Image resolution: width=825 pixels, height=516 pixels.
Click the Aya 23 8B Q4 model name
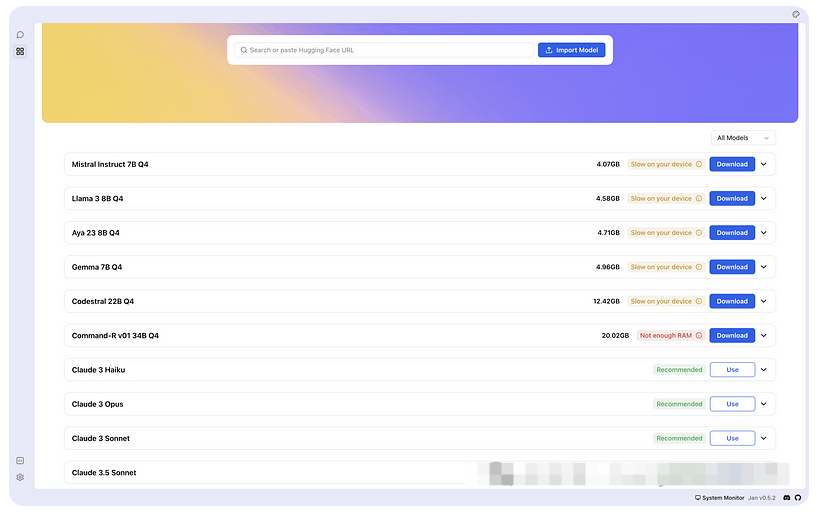point(96,232)
